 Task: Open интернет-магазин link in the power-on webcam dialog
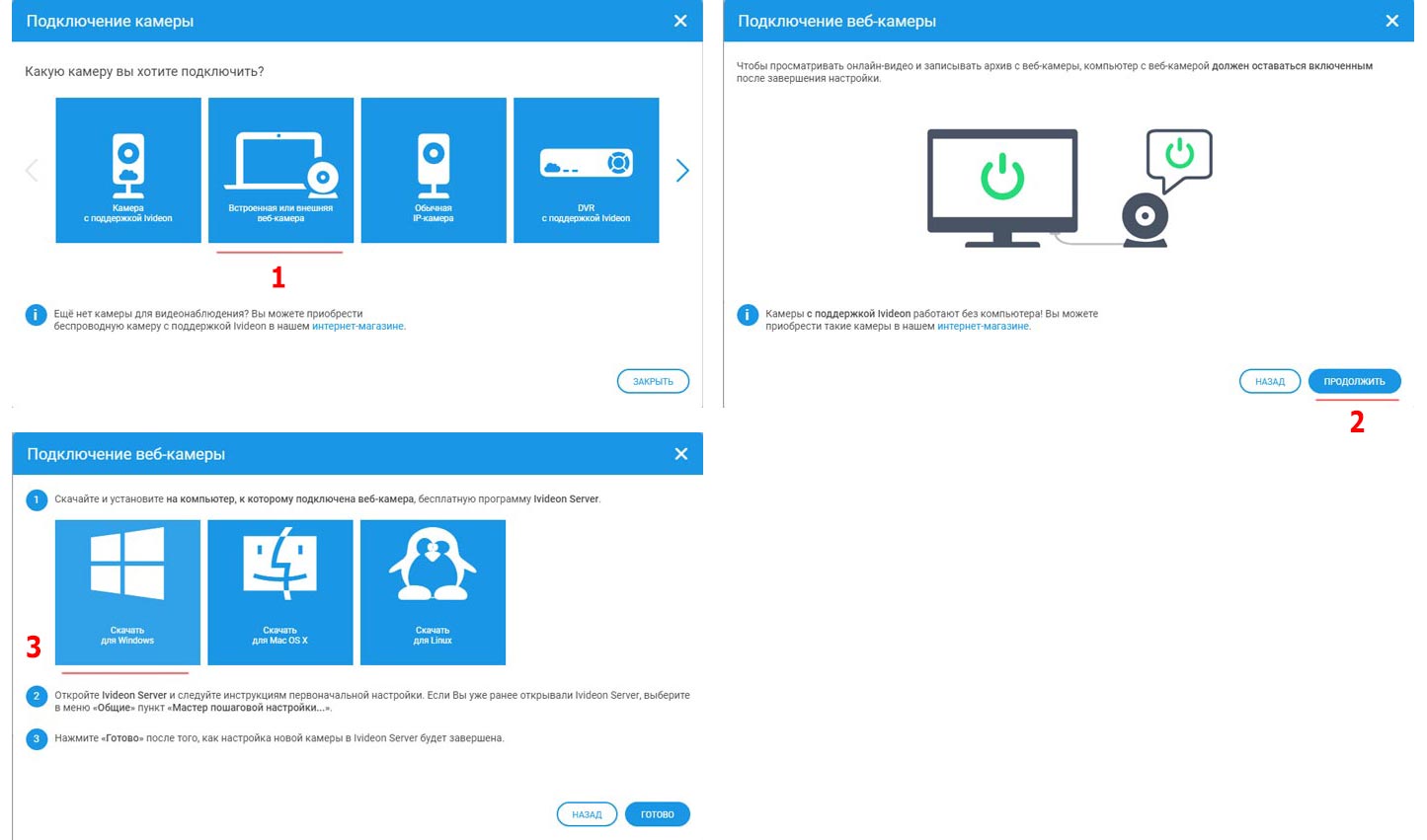pyautogui.click(x=983, y=327)
